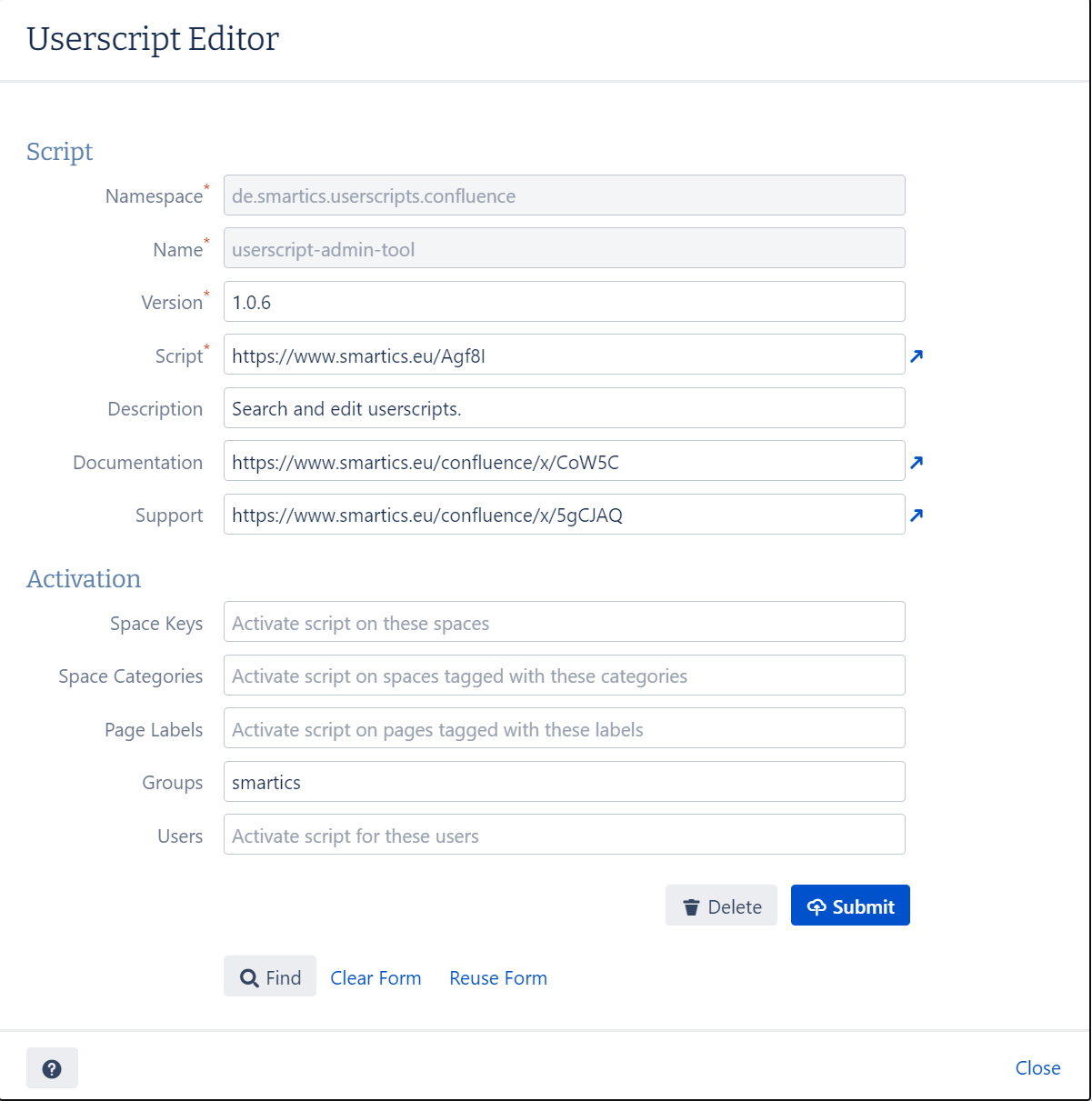The height and width of the screenshot is (1101, 1092).
Task: Close the Userscript Editor dialog
Action: tap(1037, 1068)
